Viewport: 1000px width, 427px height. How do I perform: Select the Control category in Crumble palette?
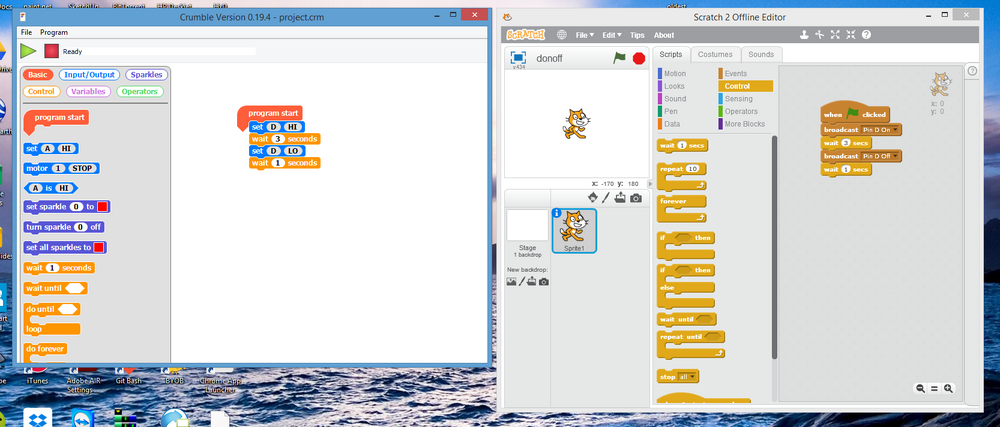[x=41, y=91]
